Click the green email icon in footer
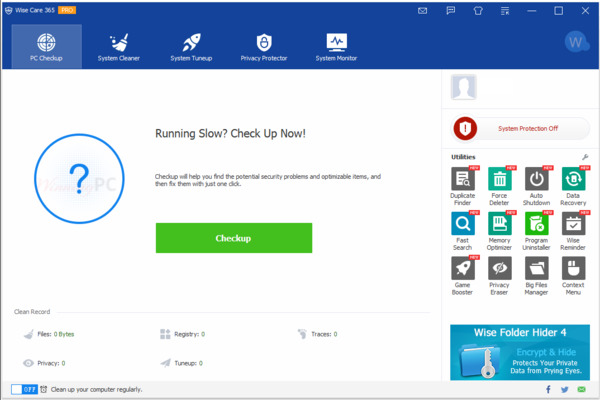 582,390
